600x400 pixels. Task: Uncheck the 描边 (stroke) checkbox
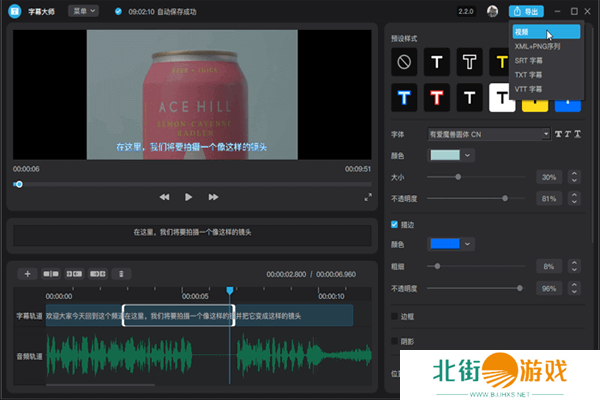coord(395,225)
